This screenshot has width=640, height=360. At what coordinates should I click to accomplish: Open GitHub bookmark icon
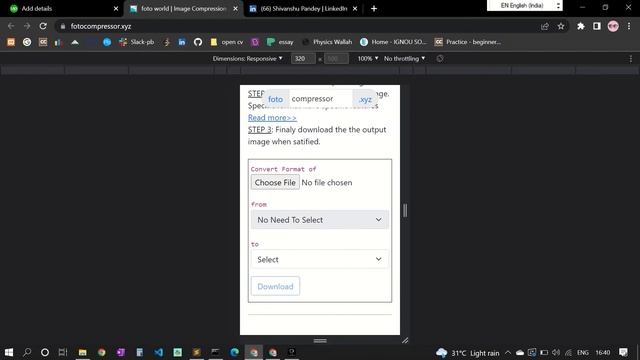198,42
